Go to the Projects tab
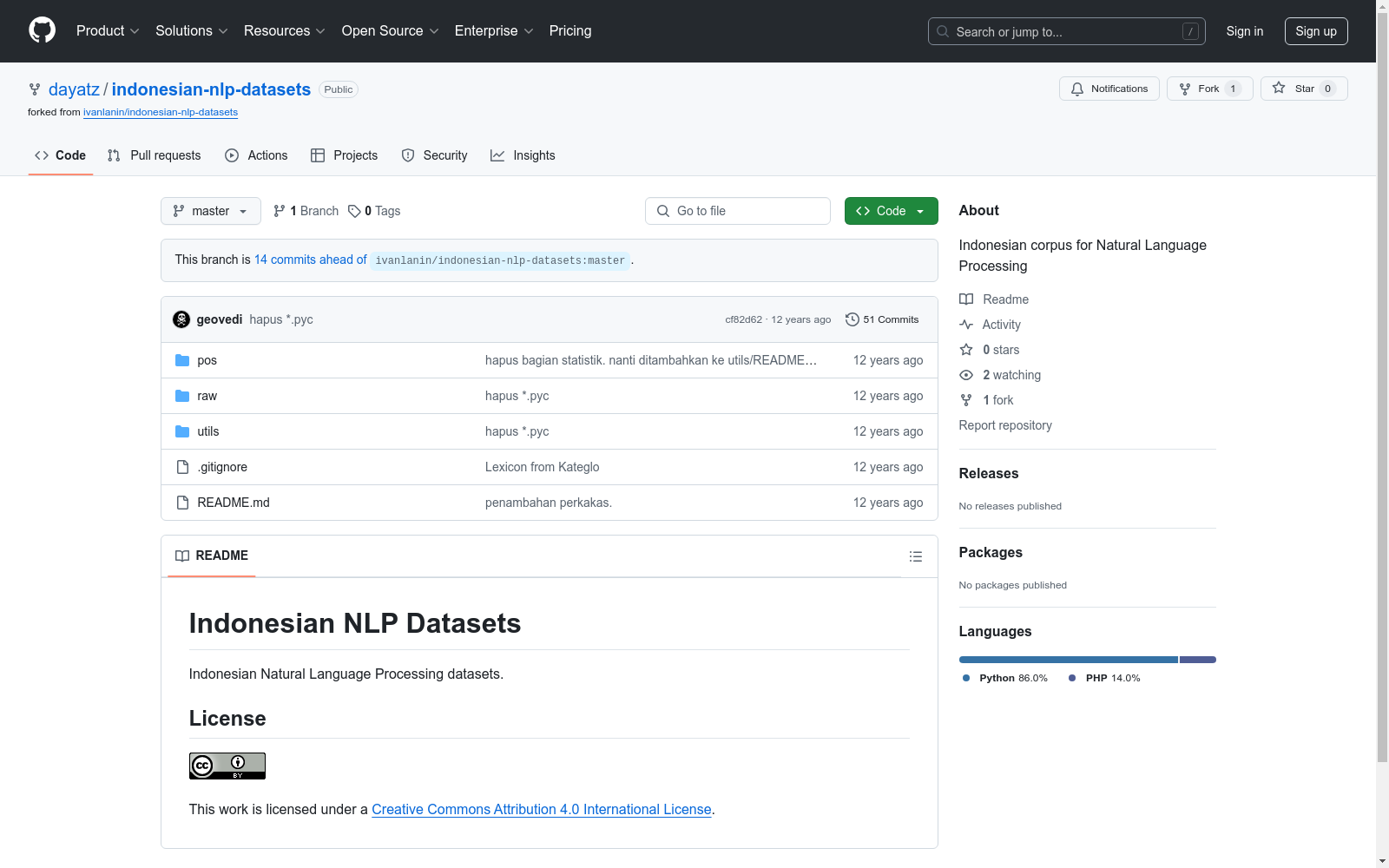The image size is (1389, 868). (345, 155)
